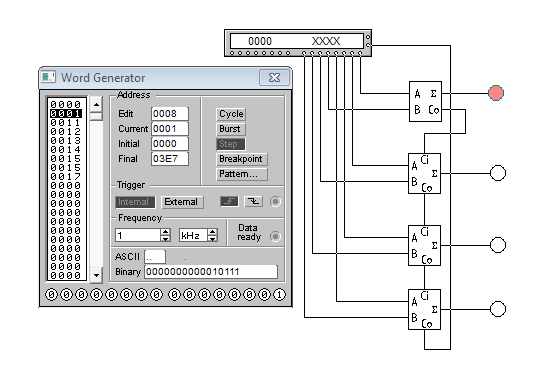Click the Current address field showing 0001

[x=170, y=129]
